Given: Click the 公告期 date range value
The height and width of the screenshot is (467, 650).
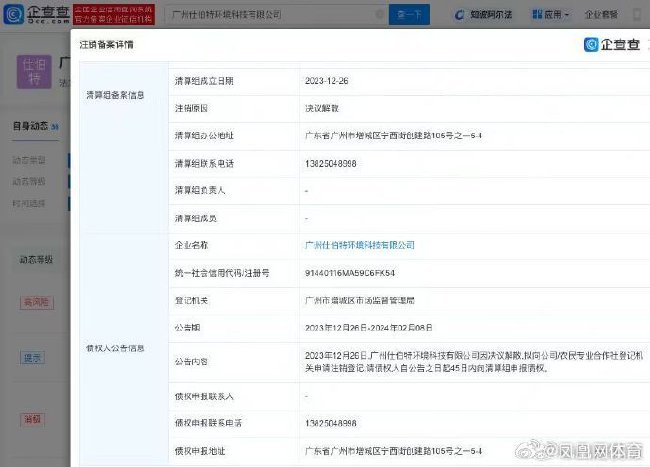Looking at the screenshot, I should click(x=369, y=328).
